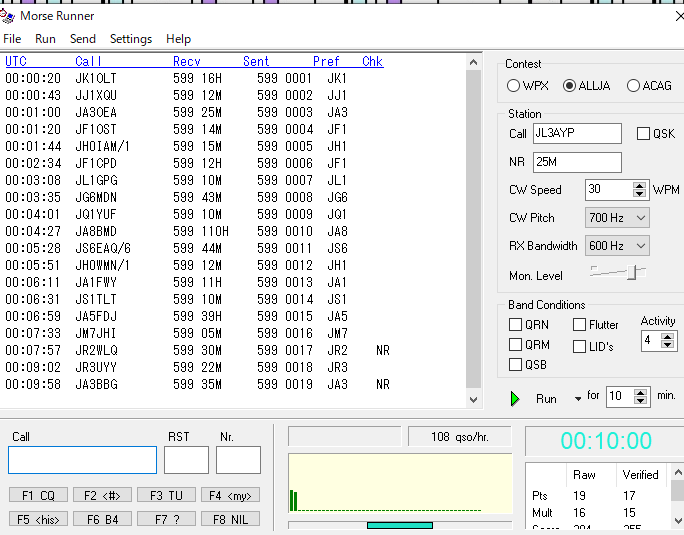Focus the Call entry field at bottom

click(x=82, y=460)
